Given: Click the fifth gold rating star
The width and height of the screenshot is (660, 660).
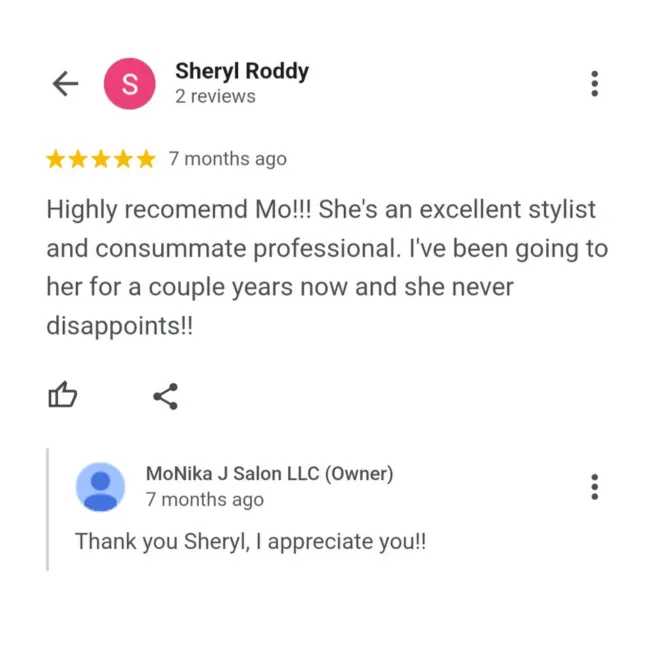Looking at the screenshot, I should point(146,159).
